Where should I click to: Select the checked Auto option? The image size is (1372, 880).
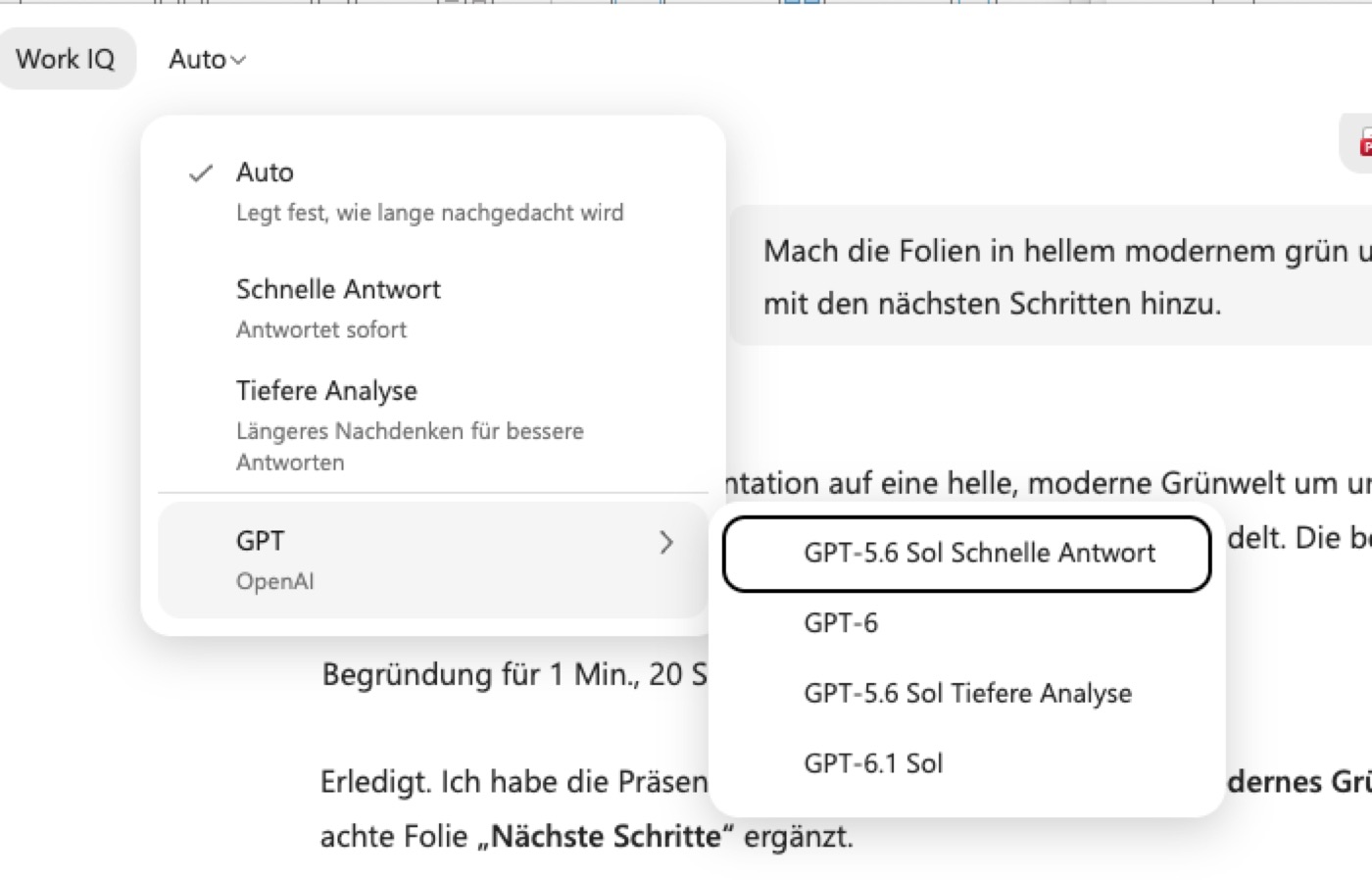point(432,191)
